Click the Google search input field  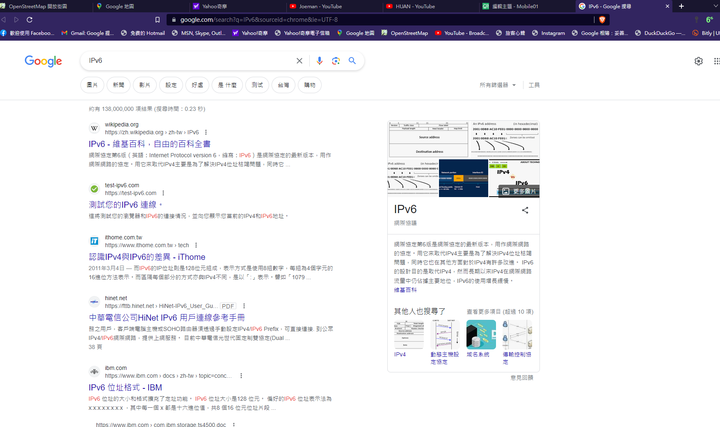188,61
